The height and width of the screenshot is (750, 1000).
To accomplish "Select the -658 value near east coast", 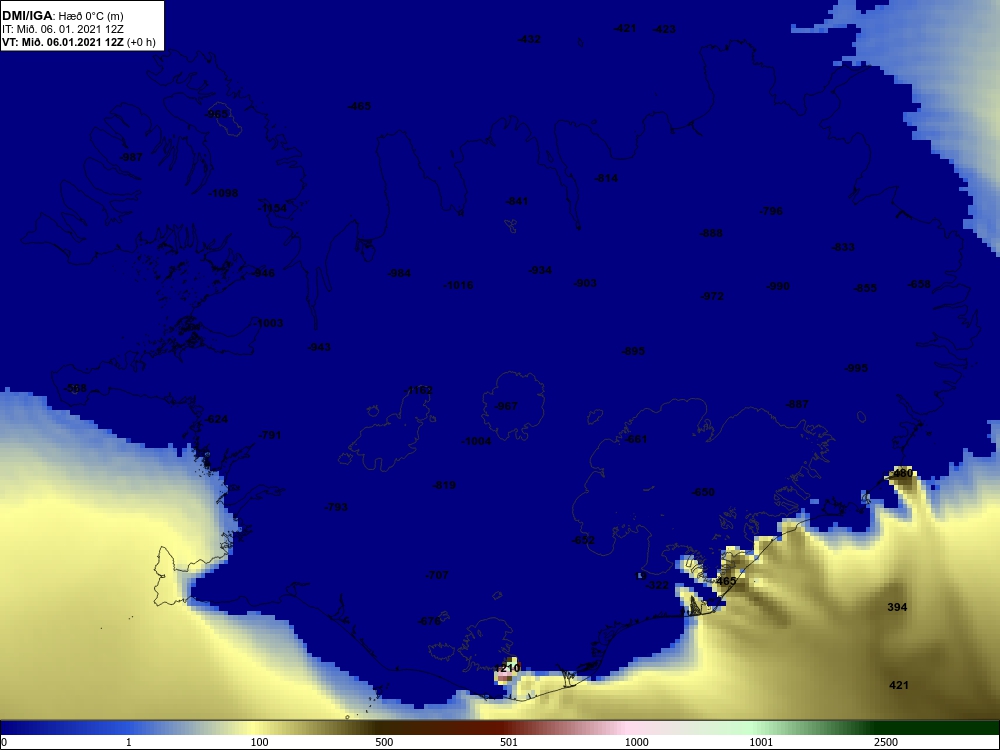I will [x=919, y=284].
